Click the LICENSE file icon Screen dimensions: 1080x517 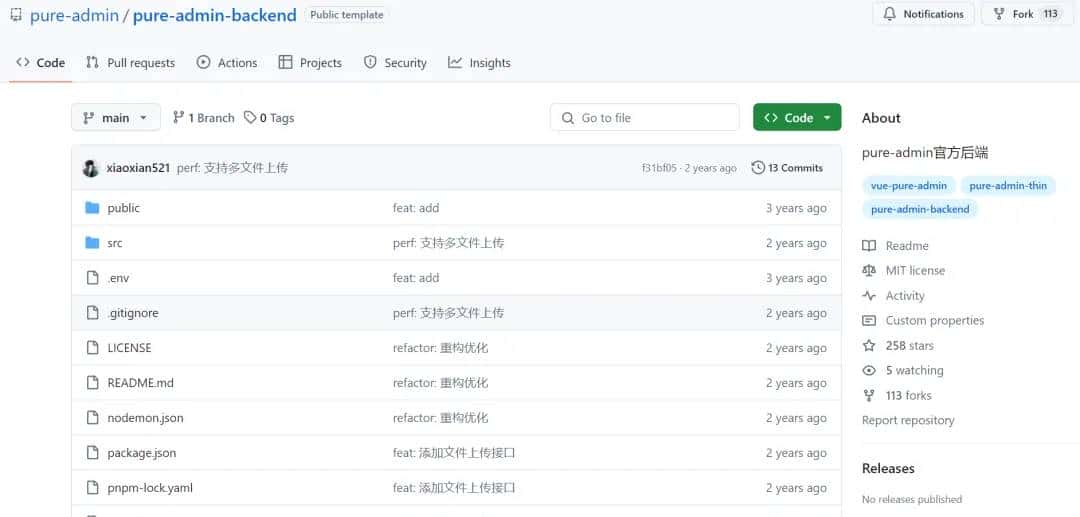pyautogui.click(x=92, y=348)
